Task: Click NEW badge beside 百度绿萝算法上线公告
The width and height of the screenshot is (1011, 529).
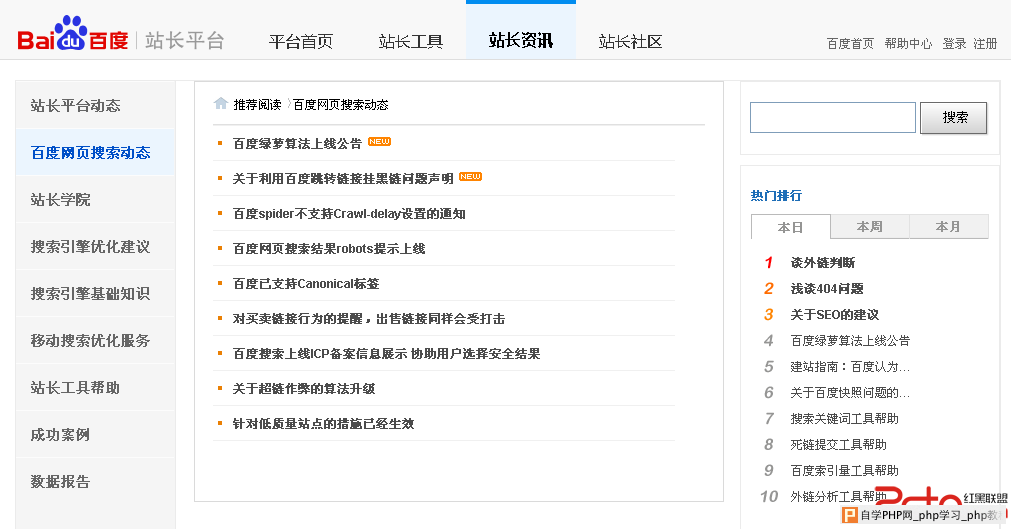Action: click(x=379, y=141)
